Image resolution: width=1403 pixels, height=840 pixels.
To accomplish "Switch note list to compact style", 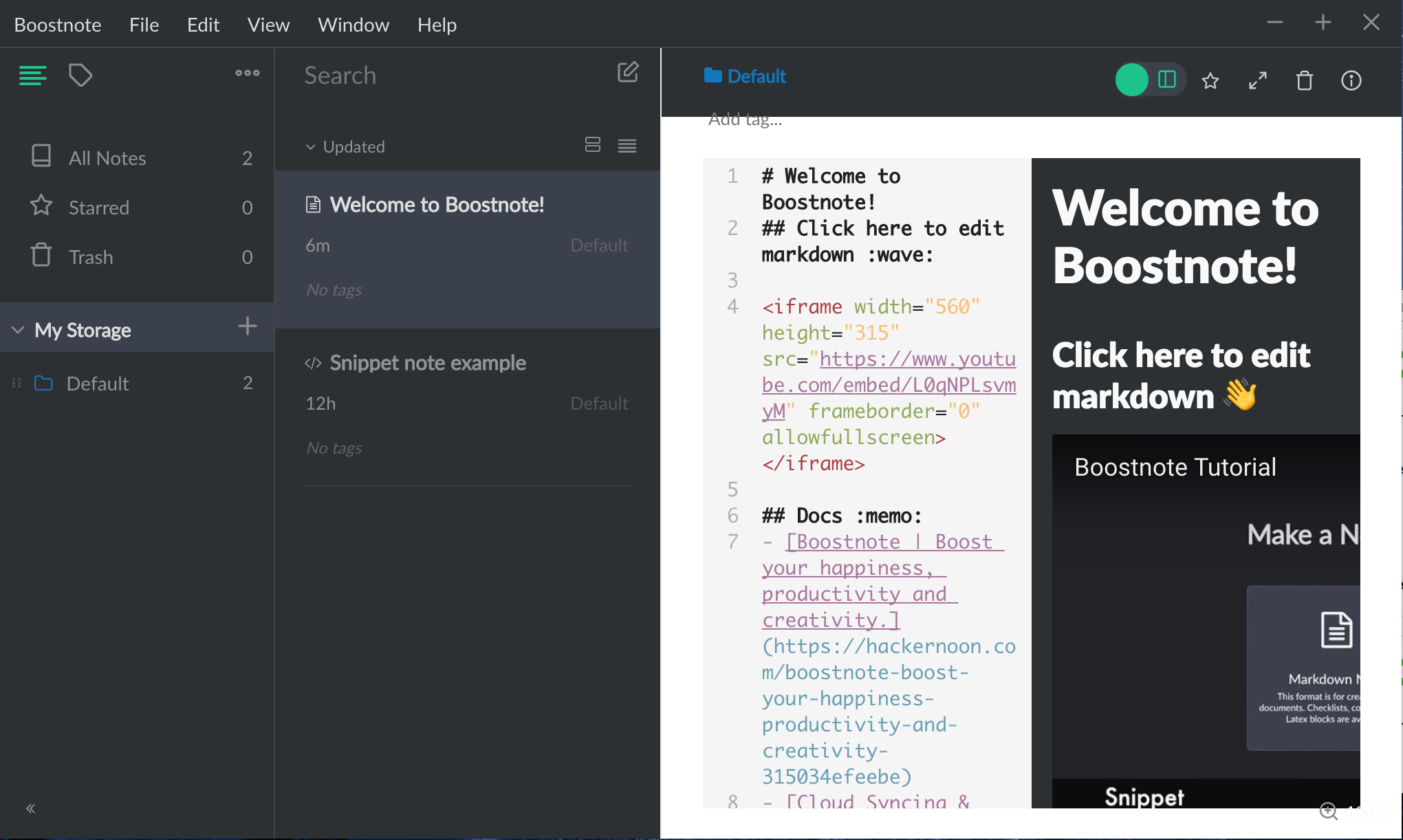I will pyautogui.click(x=627, y=146).
